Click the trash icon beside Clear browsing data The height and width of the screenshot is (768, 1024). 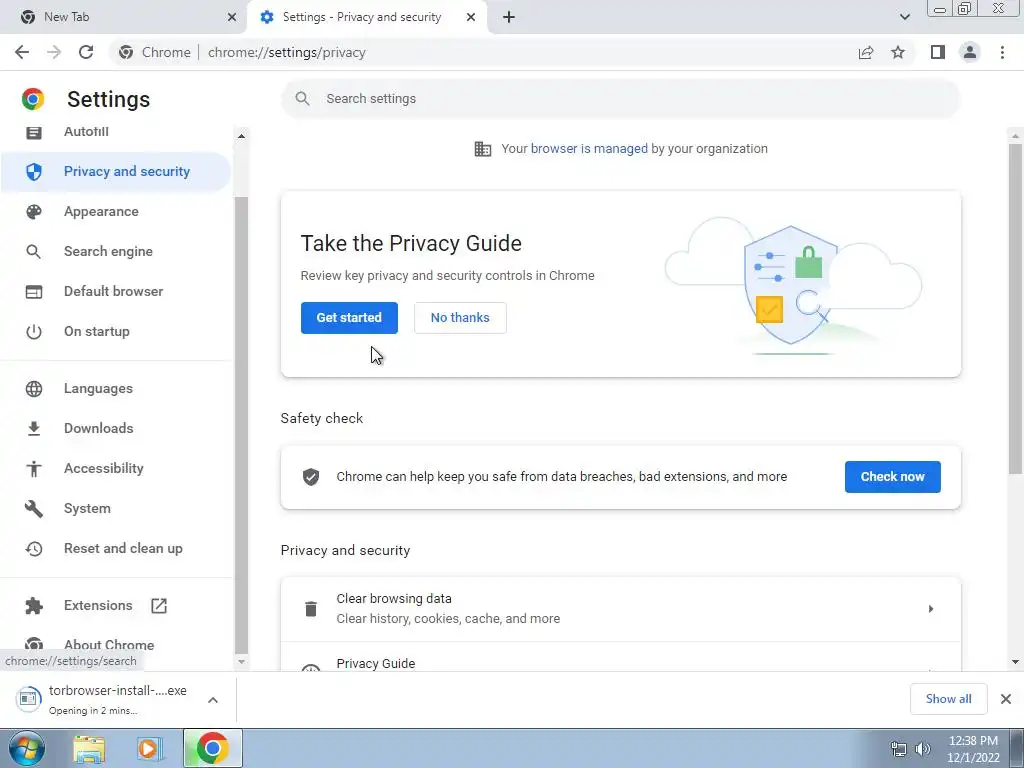(x=311, y=609)
